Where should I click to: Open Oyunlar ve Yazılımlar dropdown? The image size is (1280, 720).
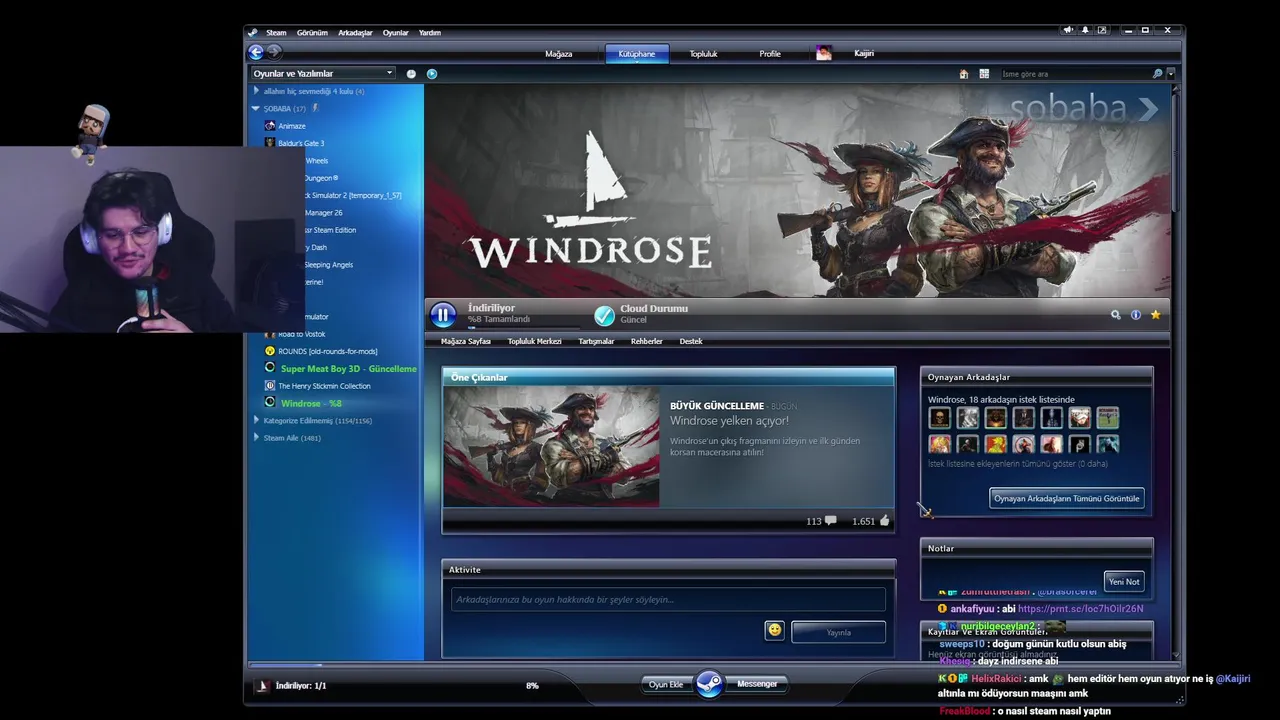tap(323, 73)
